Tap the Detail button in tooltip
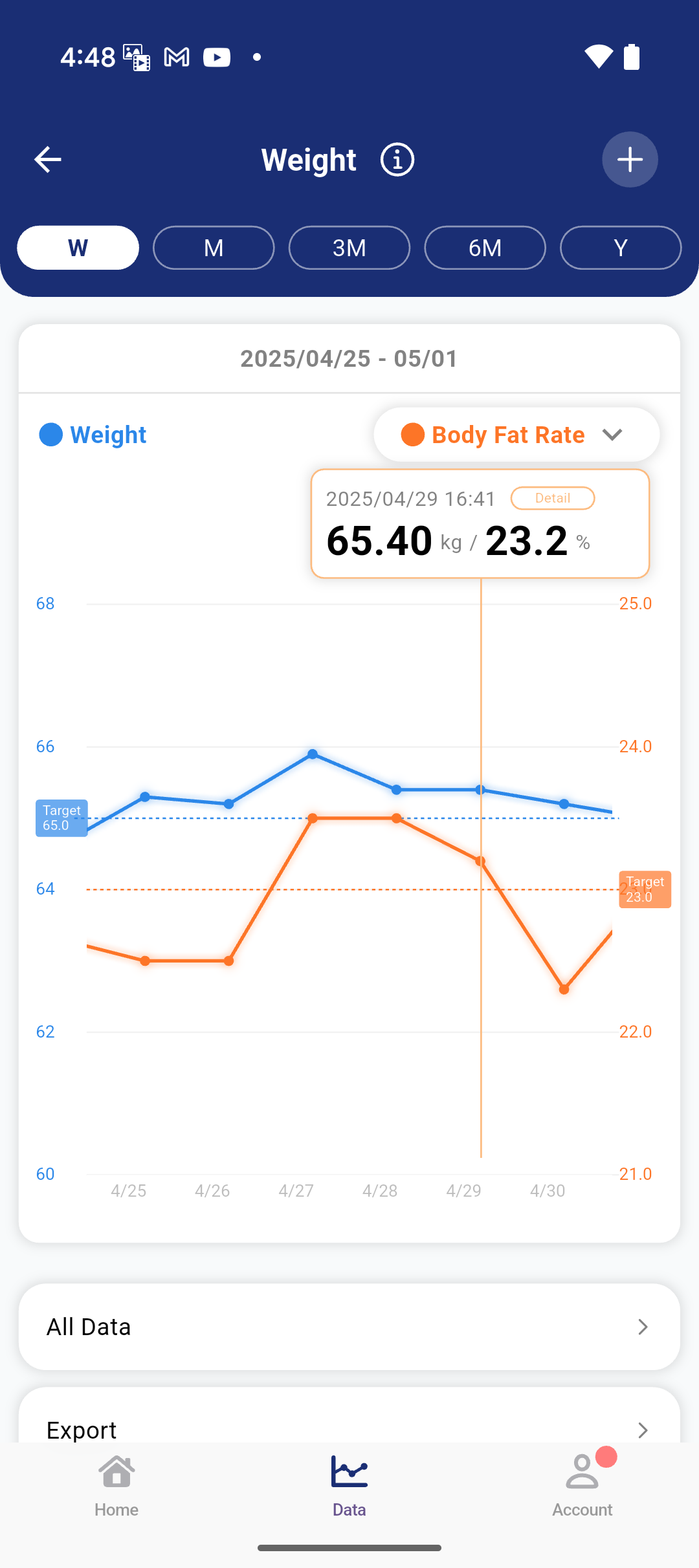Viewport: 699px width, 1568px height. point(553,498)
